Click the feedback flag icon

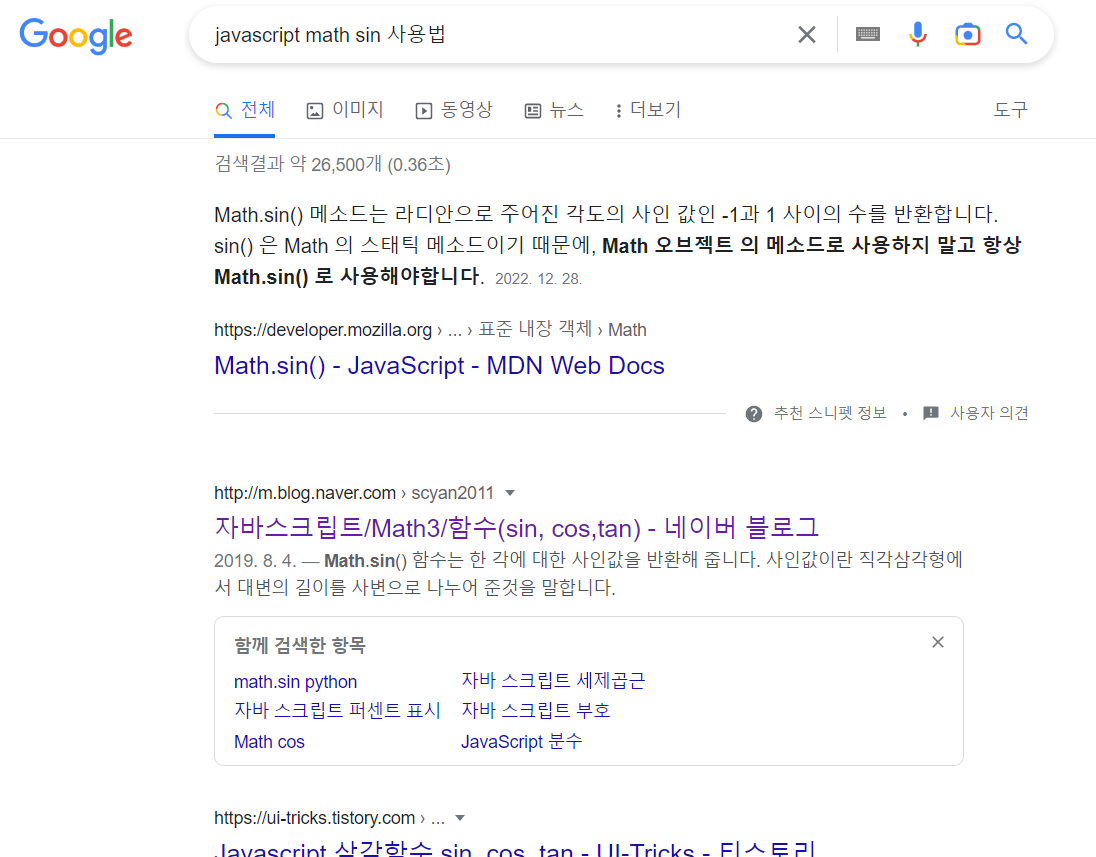(930, 413)
